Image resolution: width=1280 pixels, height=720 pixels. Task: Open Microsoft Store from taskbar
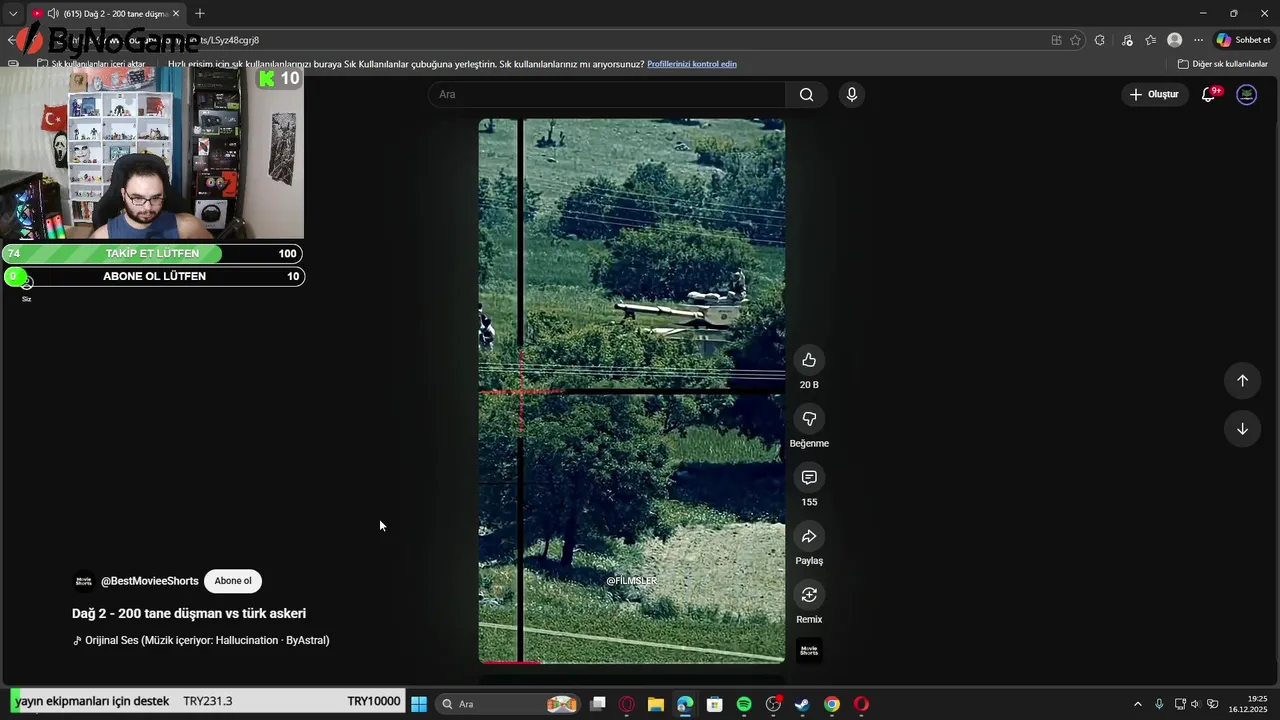714,704
